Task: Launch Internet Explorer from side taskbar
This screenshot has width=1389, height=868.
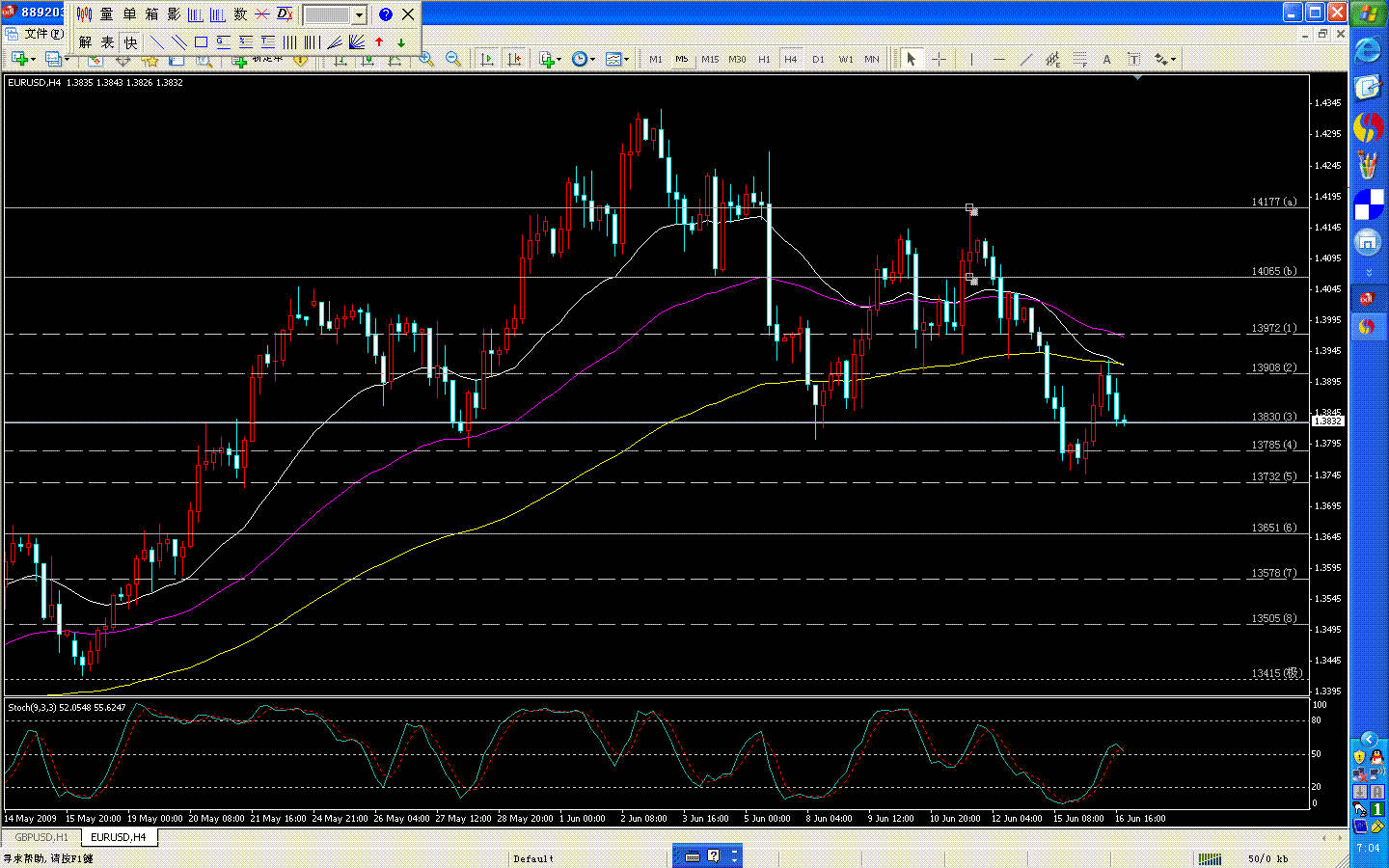Action: click(1368, 50)
